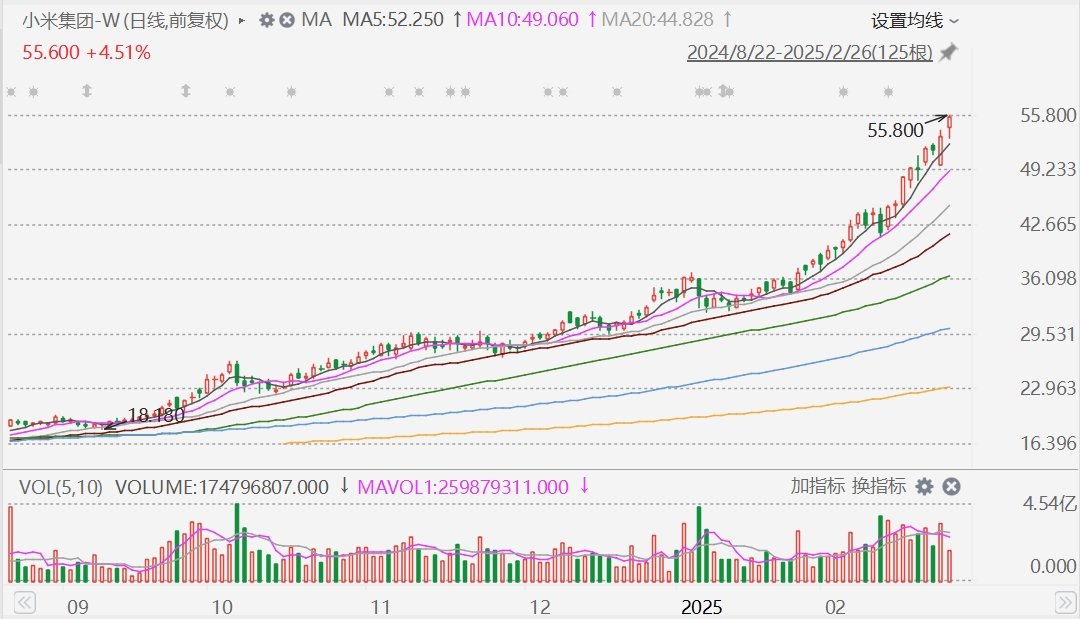The width and height of the screenshot is (1080, 619).
Task: Click the pin icon beside the date range
Action: coord(948,52)
